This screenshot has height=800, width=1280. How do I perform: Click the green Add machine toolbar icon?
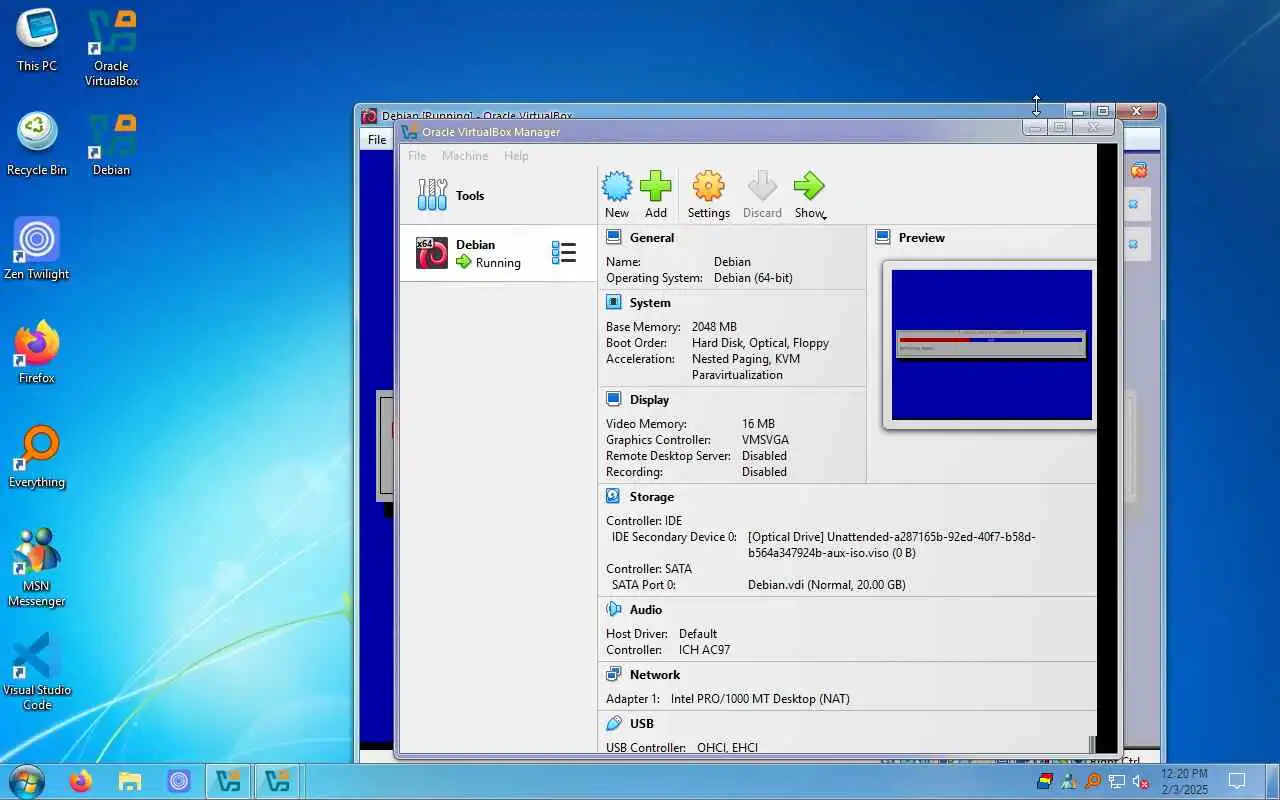[656, 187]
